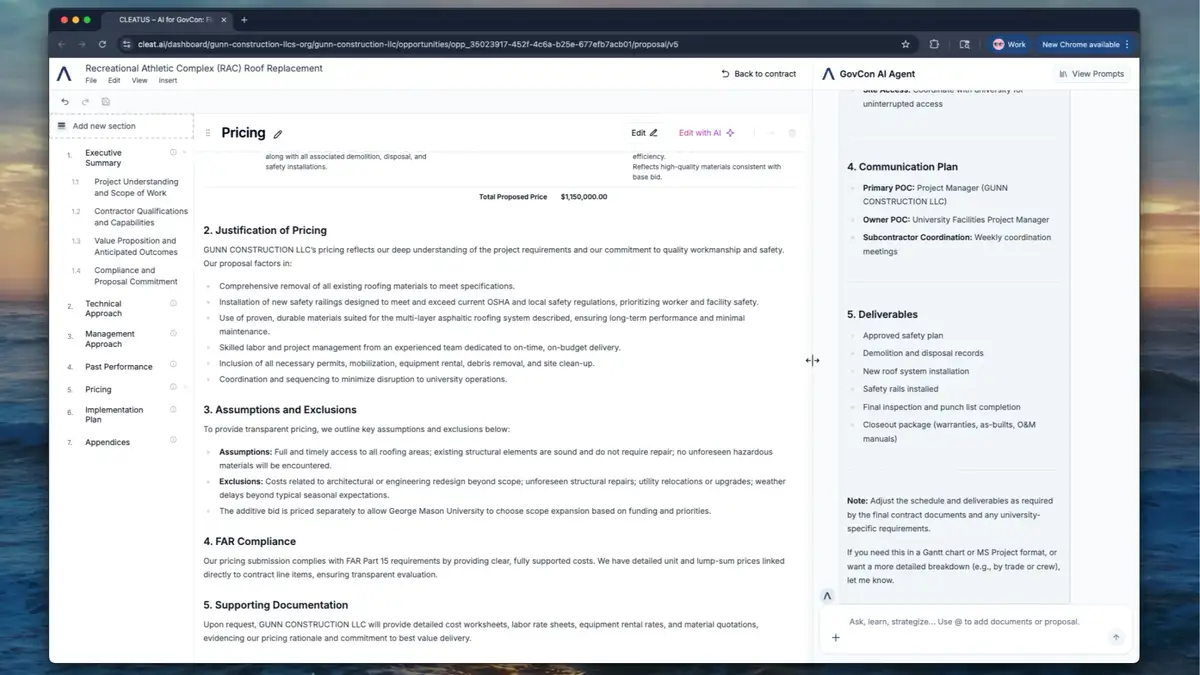Open info icon beside Implementation Plan

click(173, 409)
